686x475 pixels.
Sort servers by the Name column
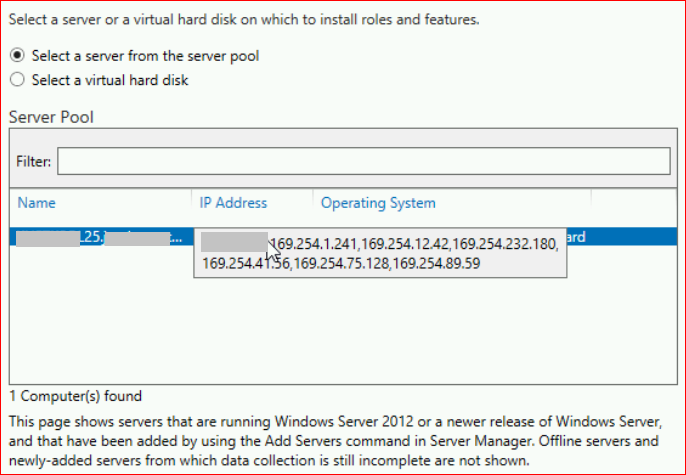37,203
